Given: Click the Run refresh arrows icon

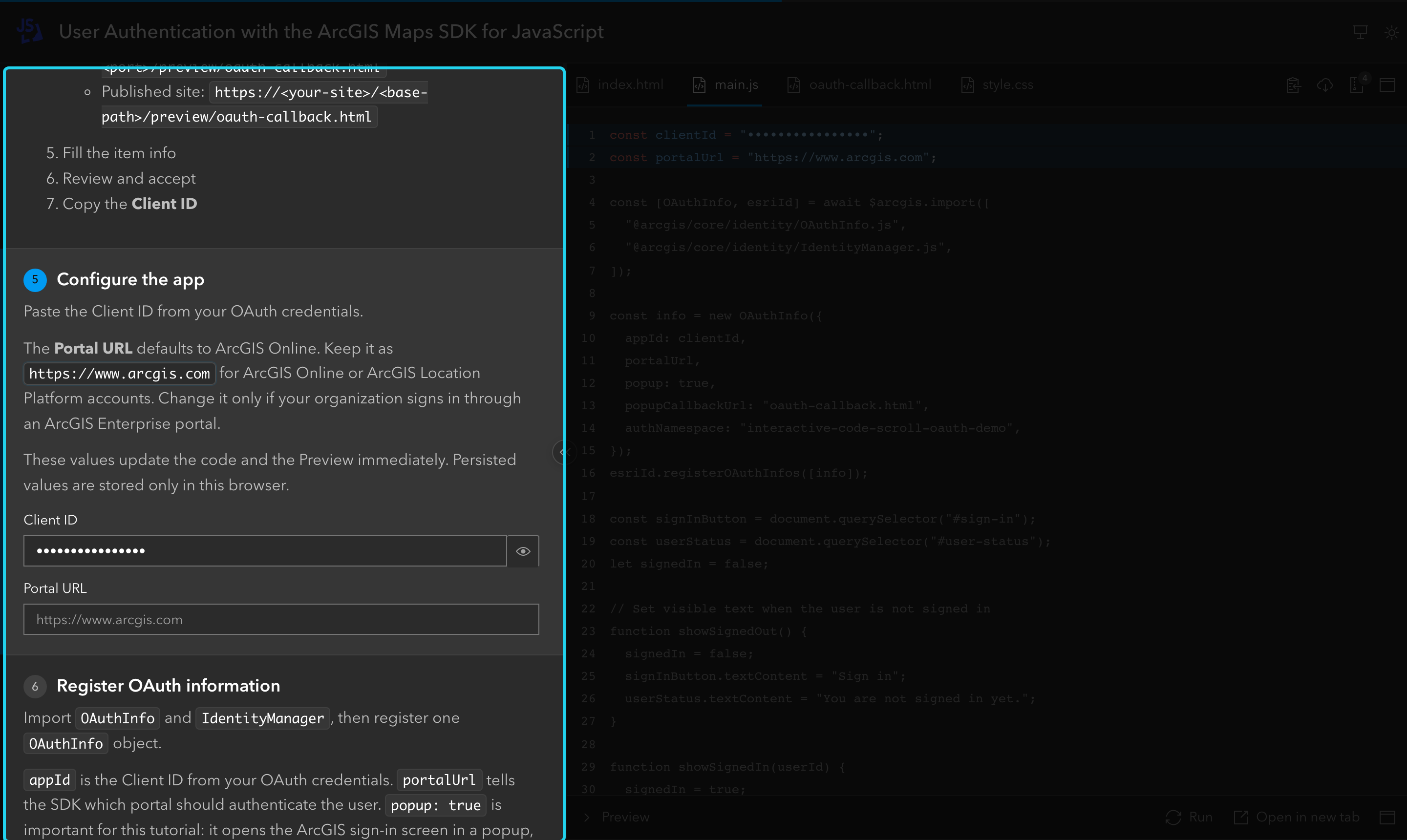Looking at the screenshot, I should coord(1173,817).
